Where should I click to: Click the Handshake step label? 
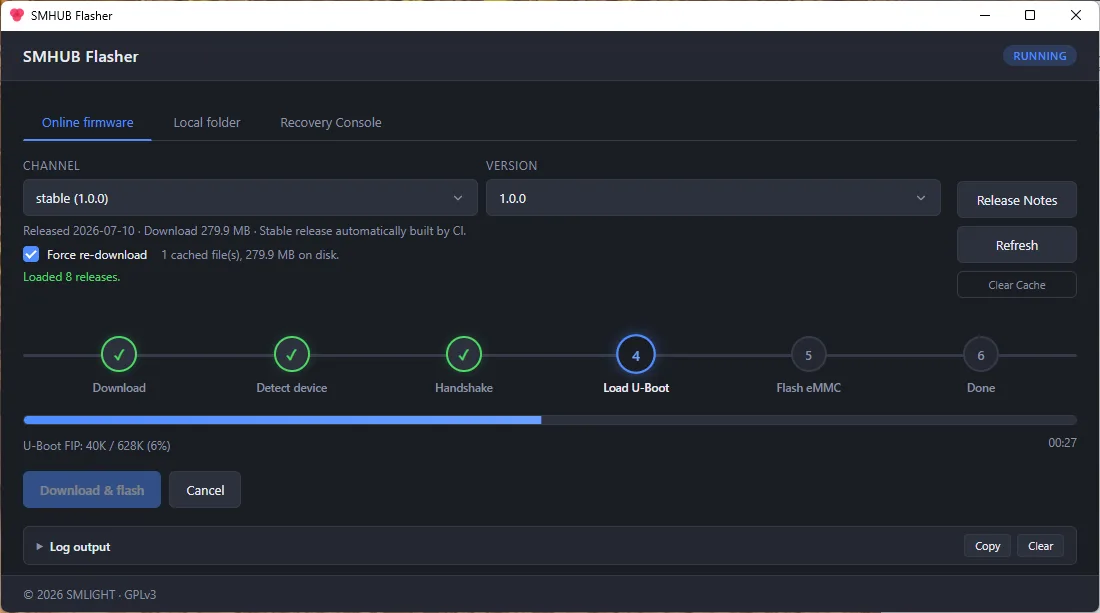point(464,388)
